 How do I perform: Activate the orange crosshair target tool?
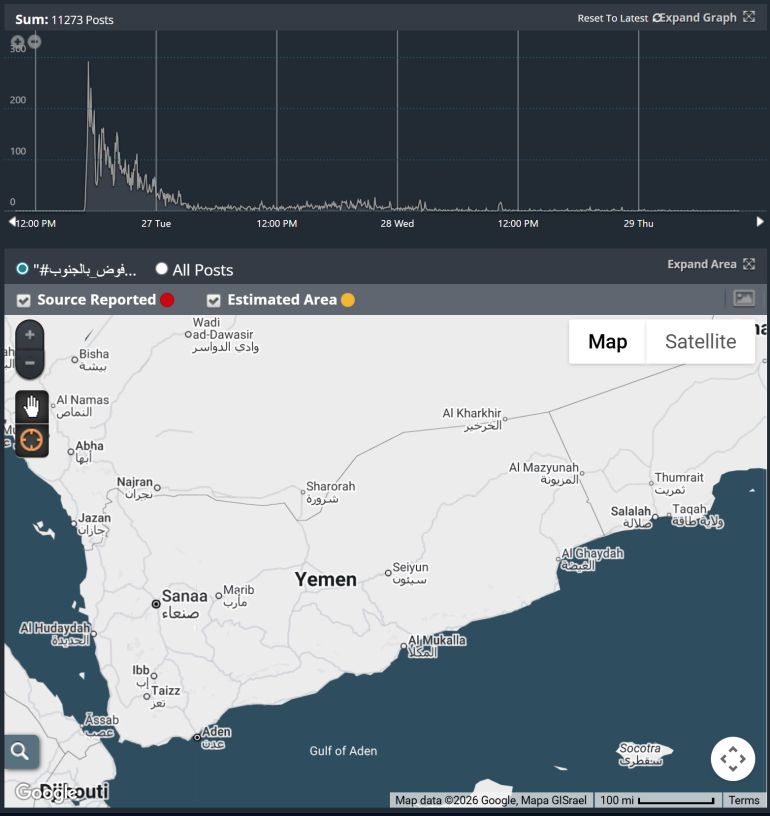32,440
